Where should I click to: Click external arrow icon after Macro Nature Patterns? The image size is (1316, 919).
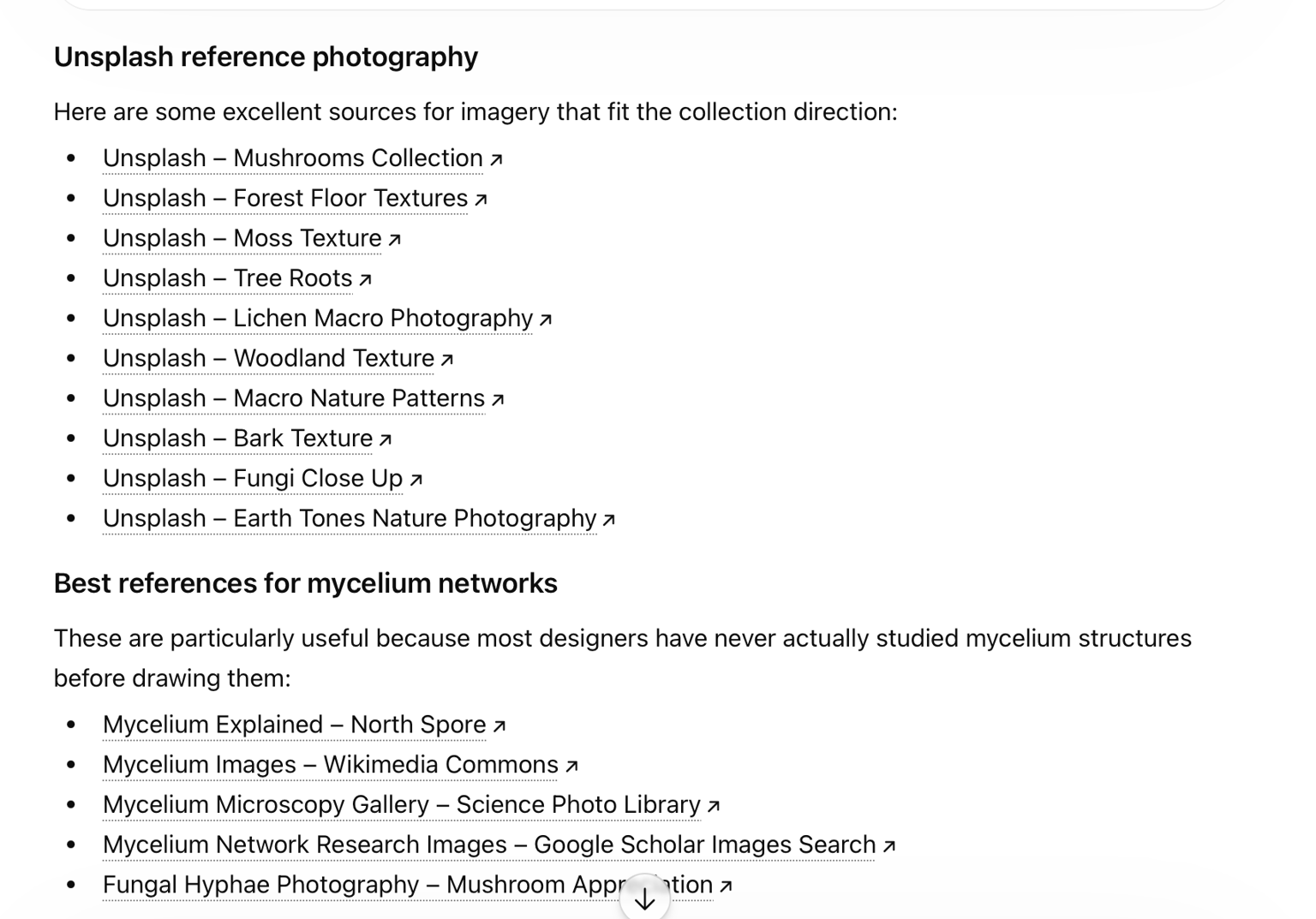[x=497, y=400]
